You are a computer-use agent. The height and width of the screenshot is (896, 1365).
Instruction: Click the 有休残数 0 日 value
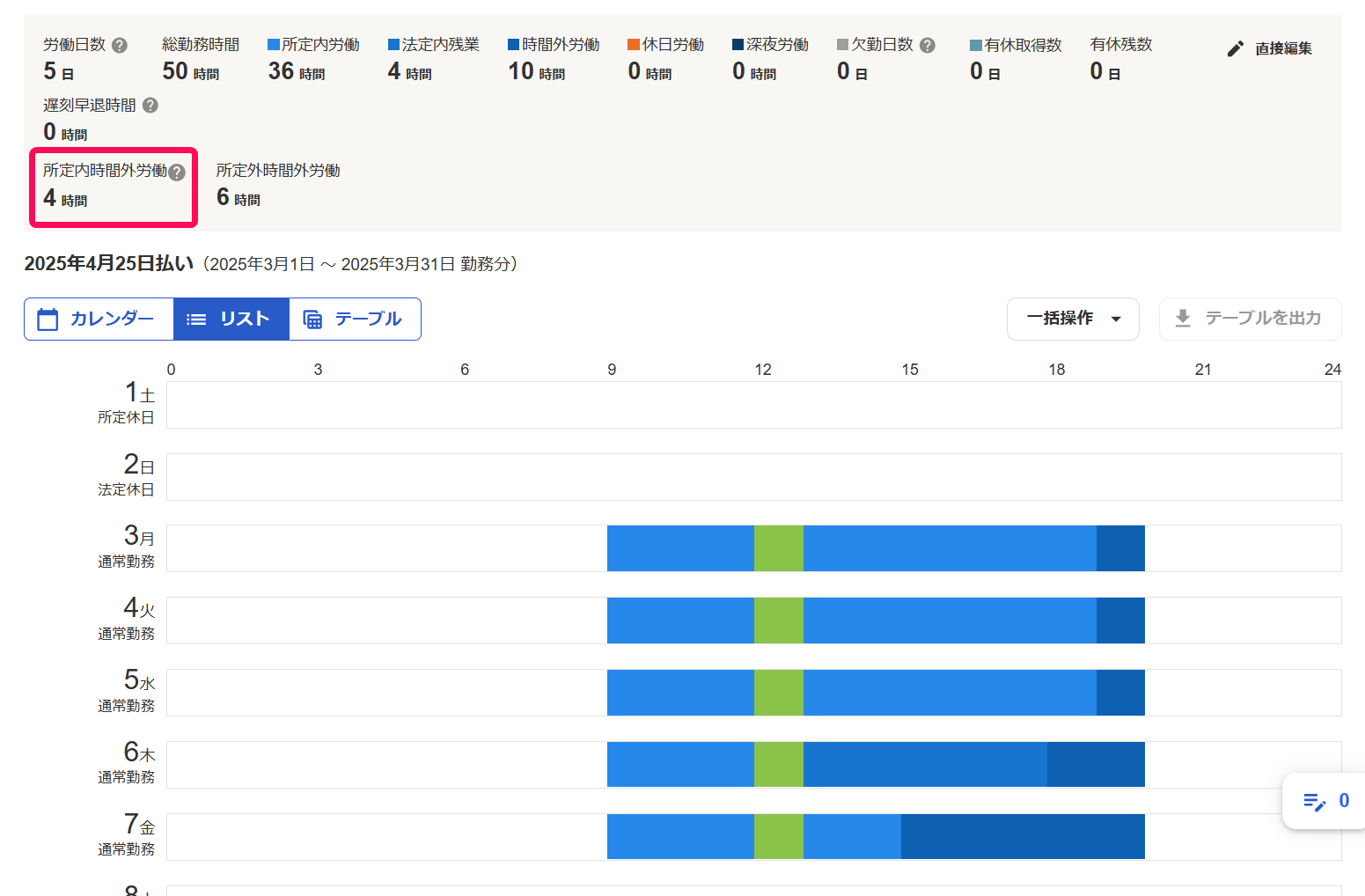click(x=1104, y=71)
